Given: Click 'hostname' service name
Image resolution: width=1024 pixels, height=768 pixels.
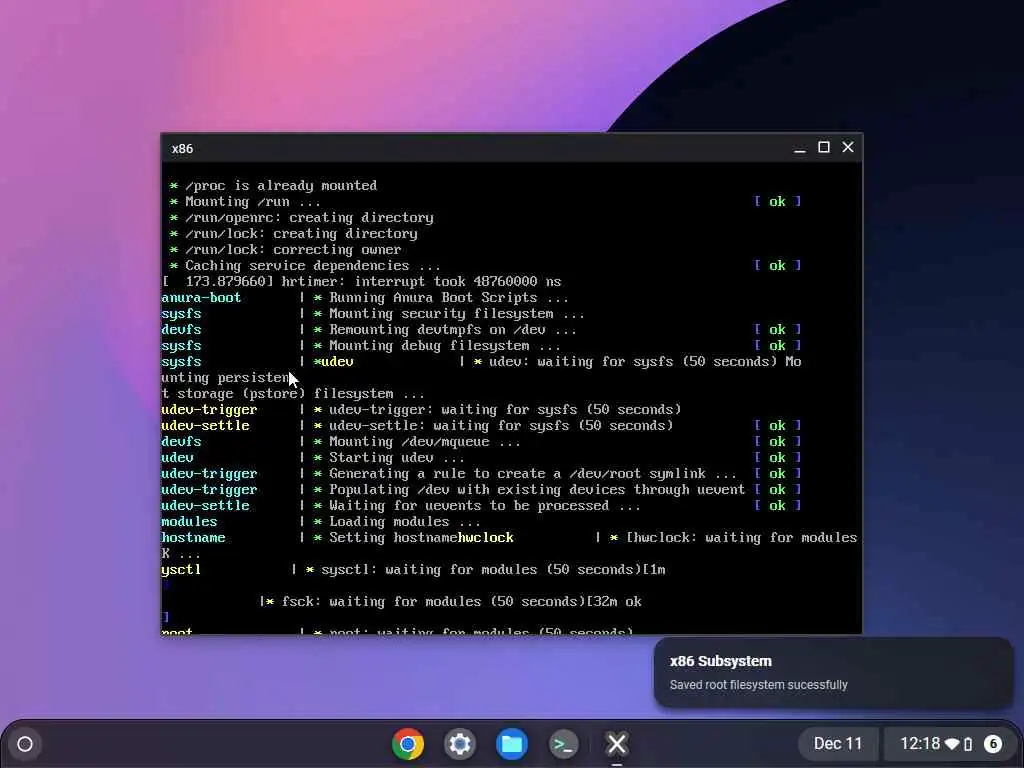Looking at the screenshot, I should (193, 537).
